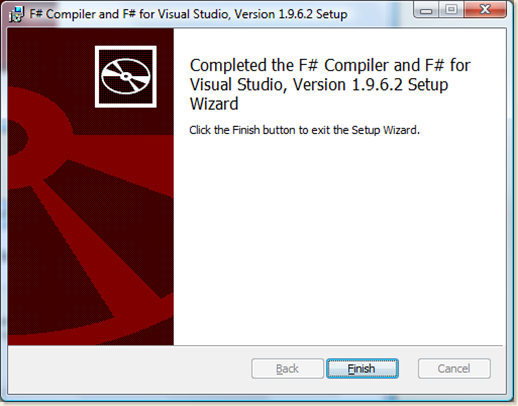The image size is (518, 406).
Task: Click the empty white content area below the instructions
Action: [338, 240]
